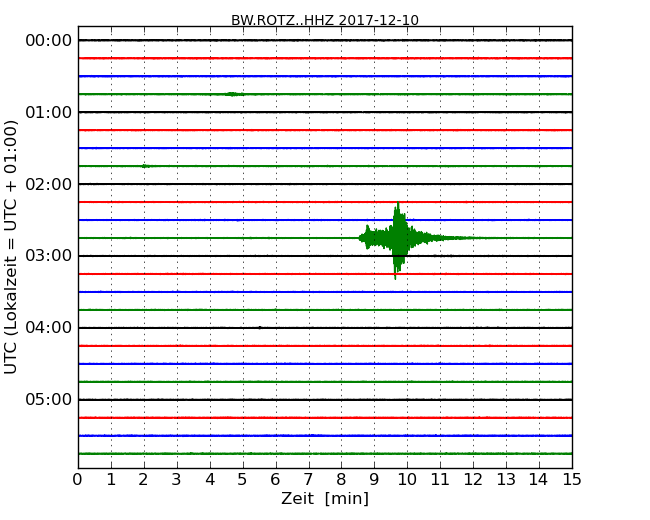
Task: Click the x-axis tick label 10
Action: (x=407, y=480)
